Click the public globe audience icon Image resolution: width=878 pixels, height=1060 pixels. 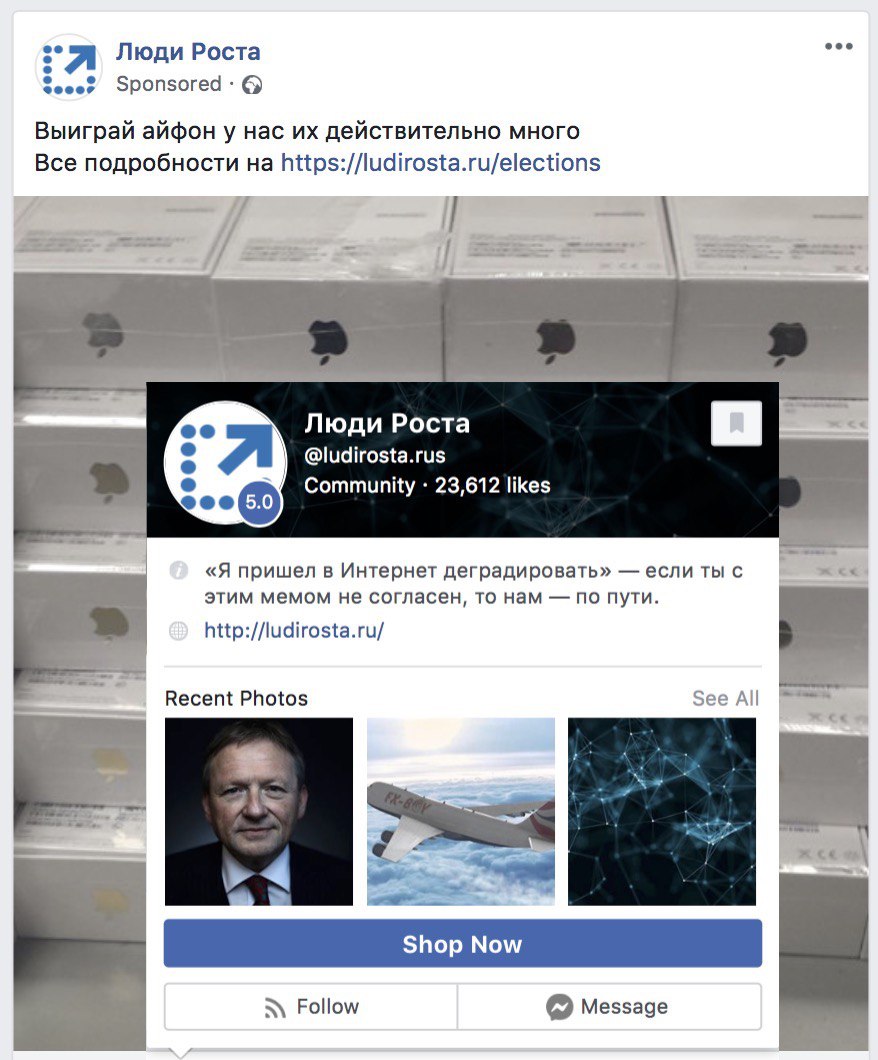click(252, 85)
